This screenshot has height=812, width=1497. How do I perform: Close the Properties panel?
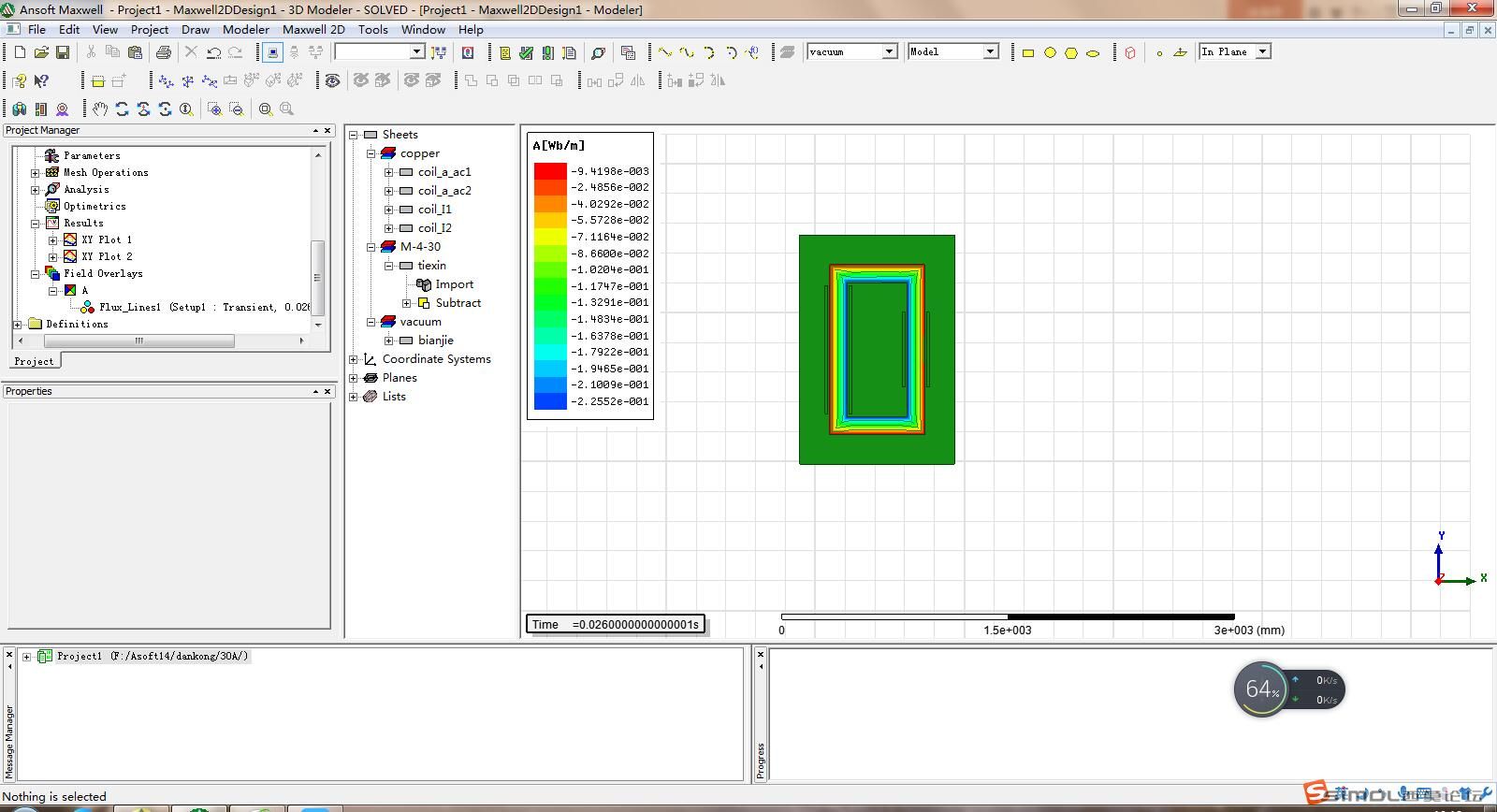click(x=327, y=392)
